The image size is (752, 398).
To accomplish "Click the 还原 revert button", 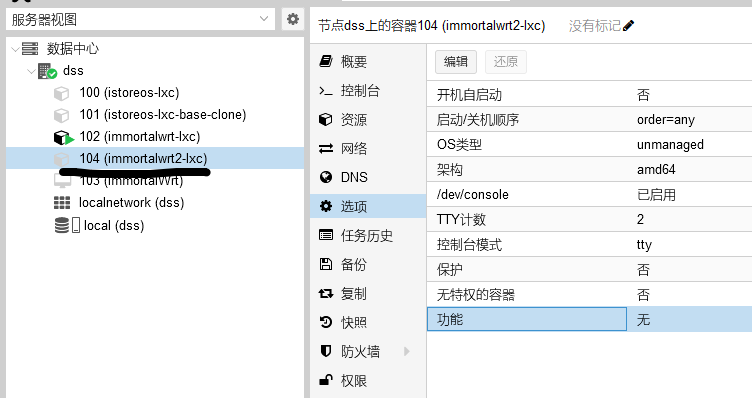I will click(x=505, y=62).
